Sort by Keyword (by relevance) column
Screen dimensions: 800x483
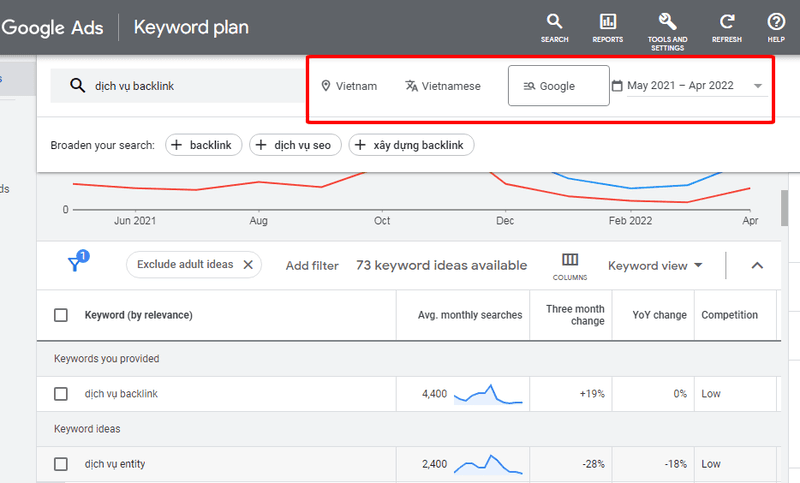[139, 315]
